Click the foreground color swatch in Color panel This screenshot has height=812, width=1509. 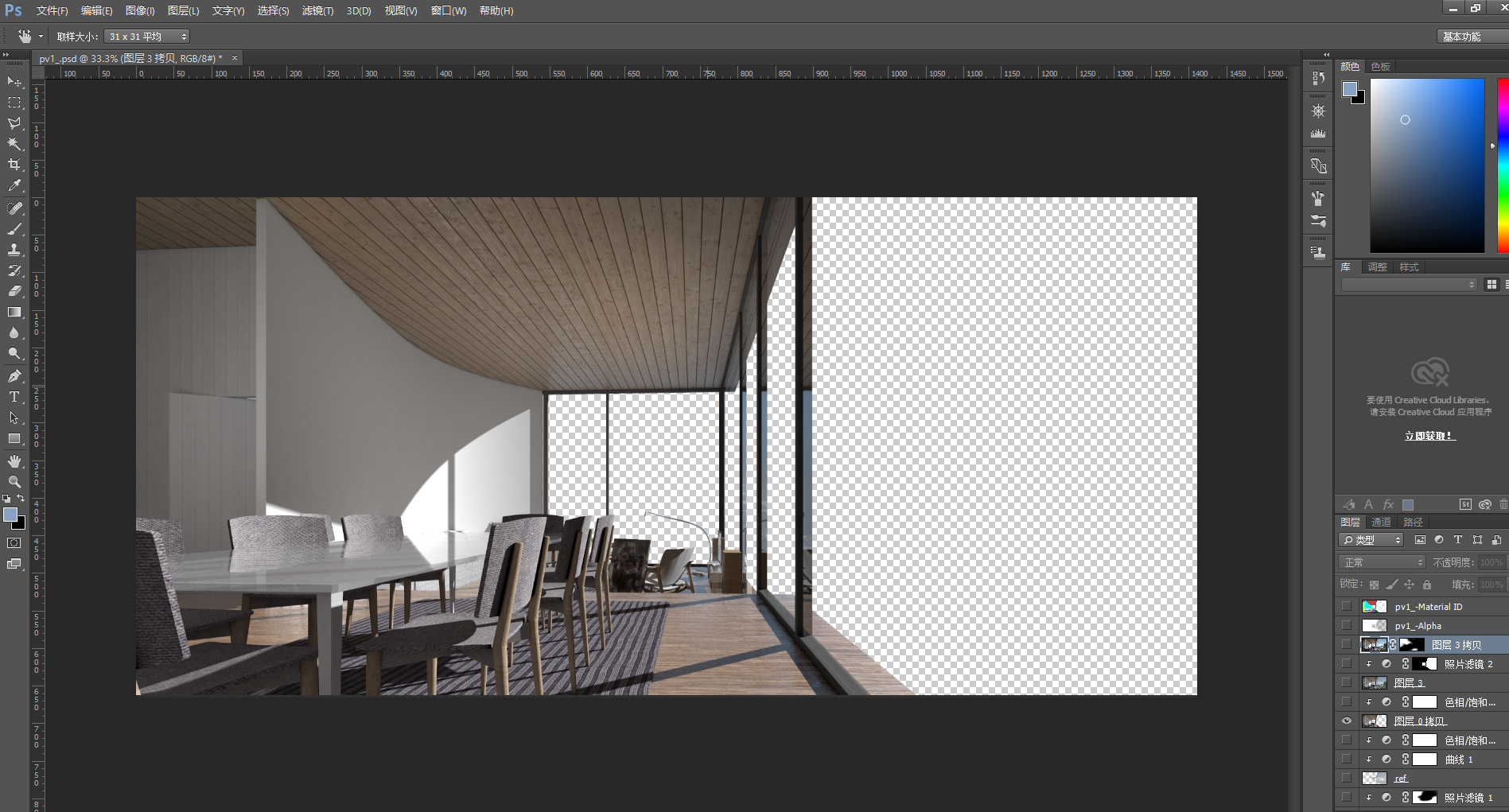pos(1350,89)
